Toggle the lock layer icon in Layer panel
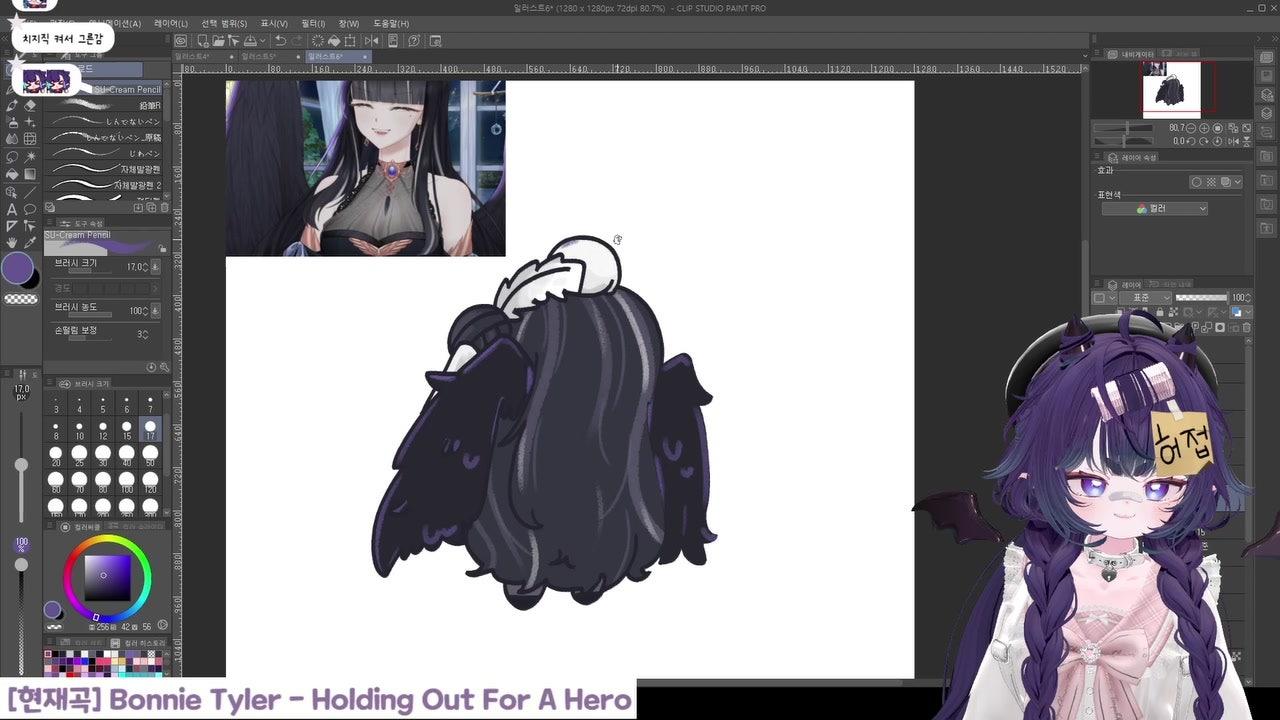This screenshot has width=1280, height=720. pos(1160,312)
